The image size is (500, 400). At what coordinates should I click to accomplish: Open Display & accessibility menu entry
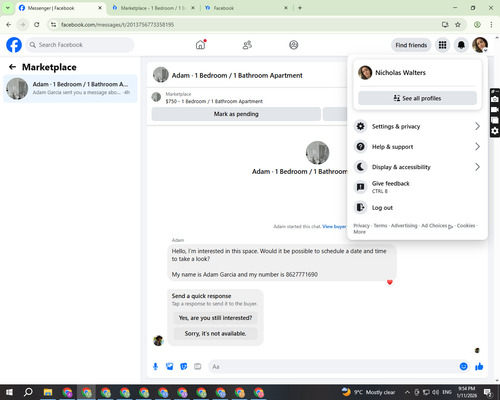[417, 167]
